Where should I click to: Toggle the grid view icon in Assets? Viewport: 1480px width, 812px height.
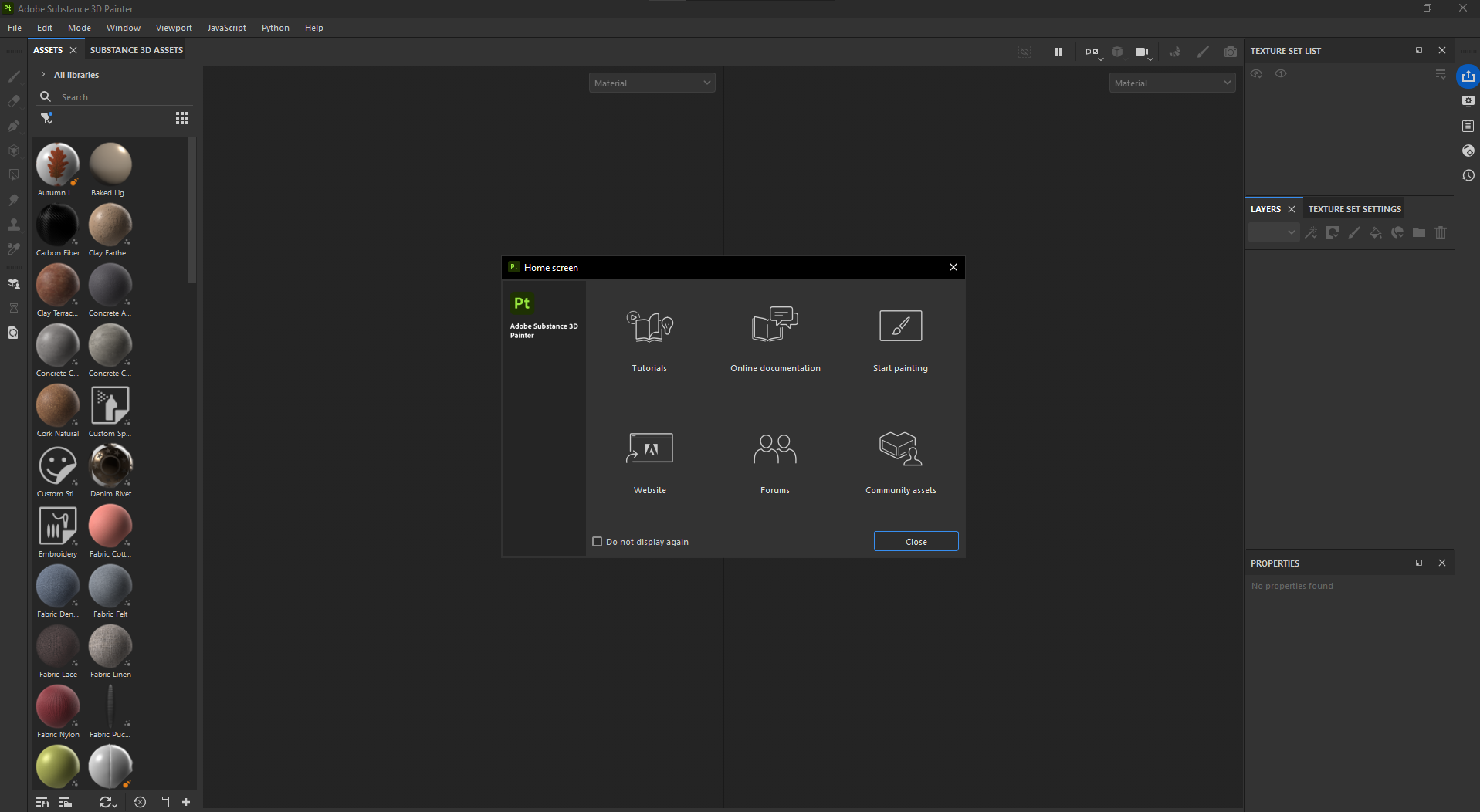182,118
